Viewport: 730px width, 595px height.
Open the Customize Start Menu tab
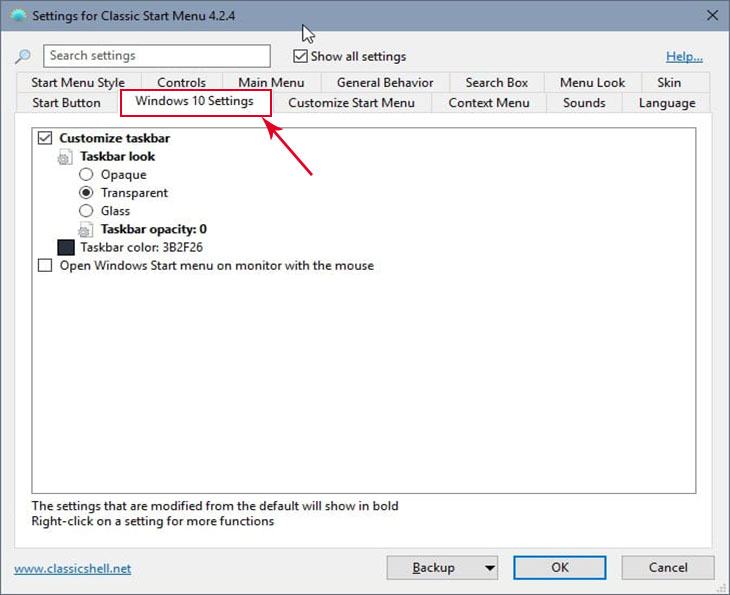tap(351, 103)
